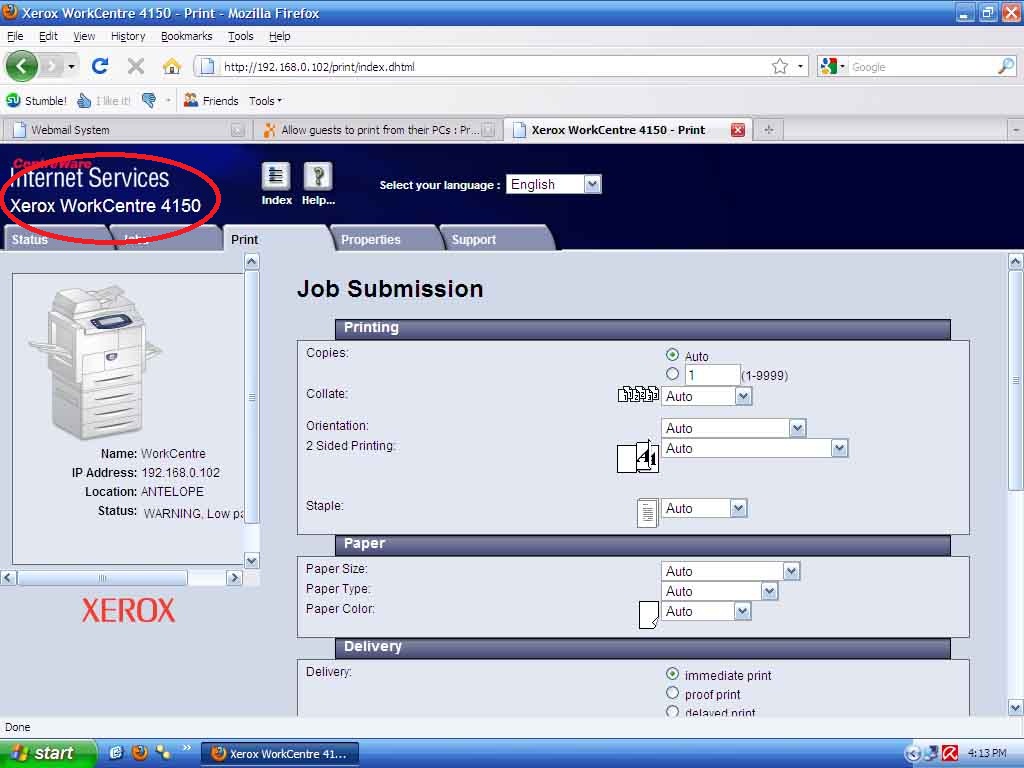Viewport: 1024px width, 768px height.
Task: Go to home page icon
Action: 172,66
